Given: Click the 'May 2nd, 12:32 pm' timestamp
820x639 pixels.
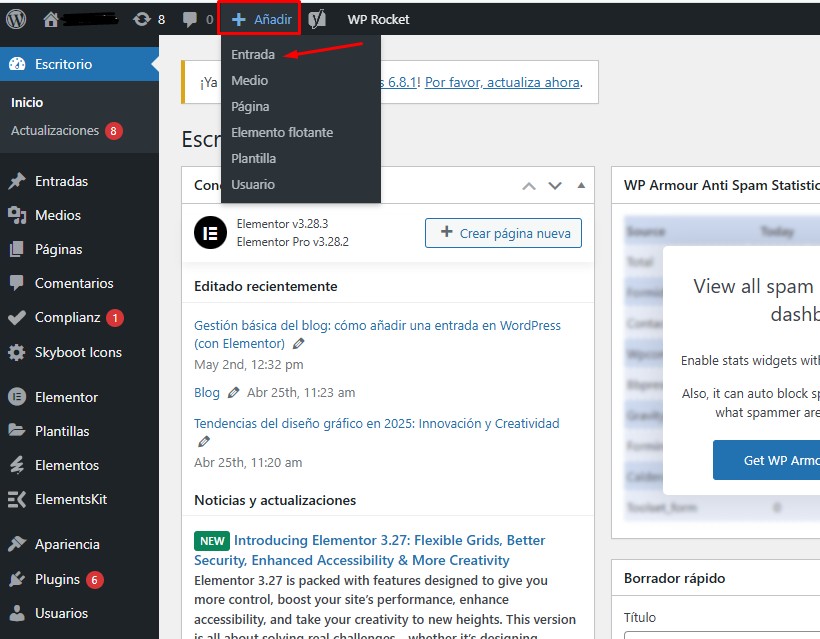Looking at the screenshot, I should (x=248, y=364).
